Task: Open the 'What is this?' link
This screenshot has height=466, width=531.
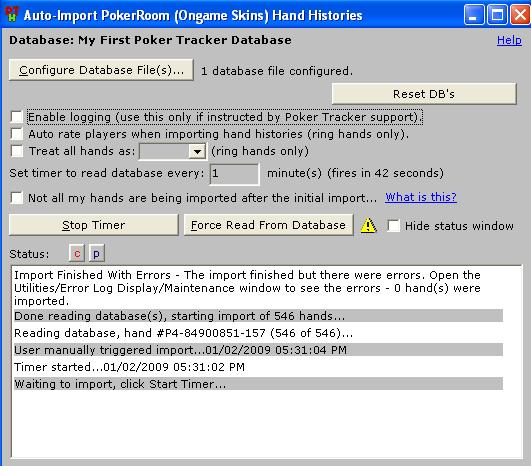Action: pos(421,197)
